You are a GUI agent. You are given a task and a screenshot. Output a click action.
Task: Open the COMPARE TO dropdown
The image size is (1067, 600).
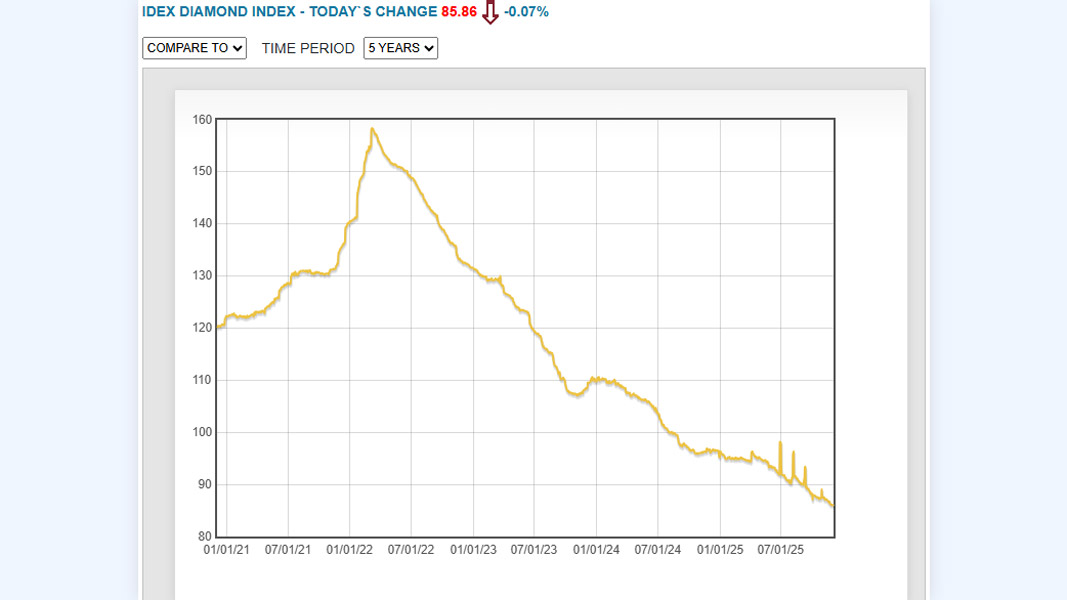(194, 48)
